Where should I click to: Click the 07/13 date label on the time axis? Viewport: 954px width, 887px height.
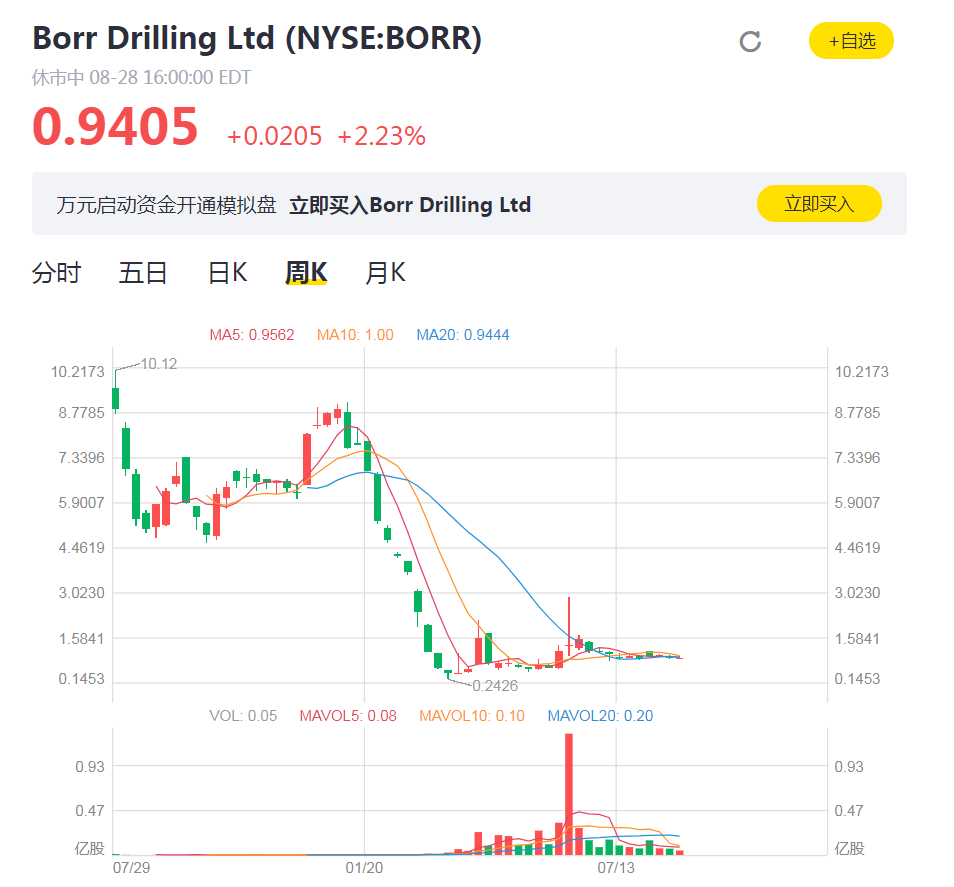coord(616,868)
